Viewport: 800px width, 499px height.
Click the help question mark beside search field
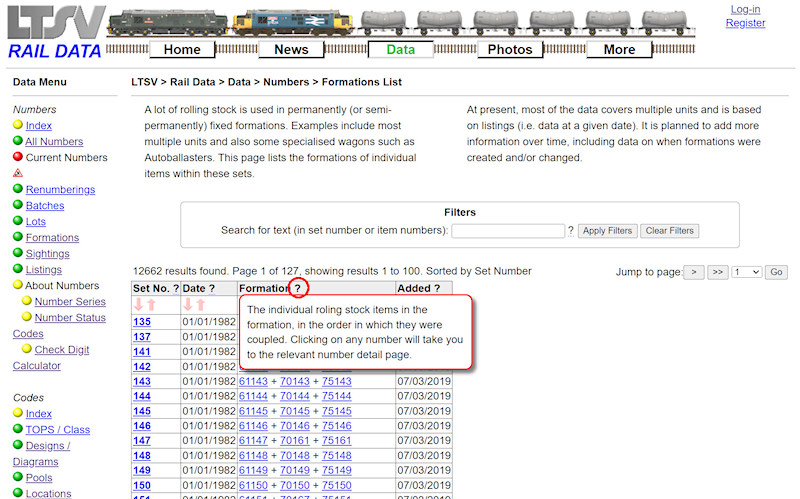(x=571, y=231)
